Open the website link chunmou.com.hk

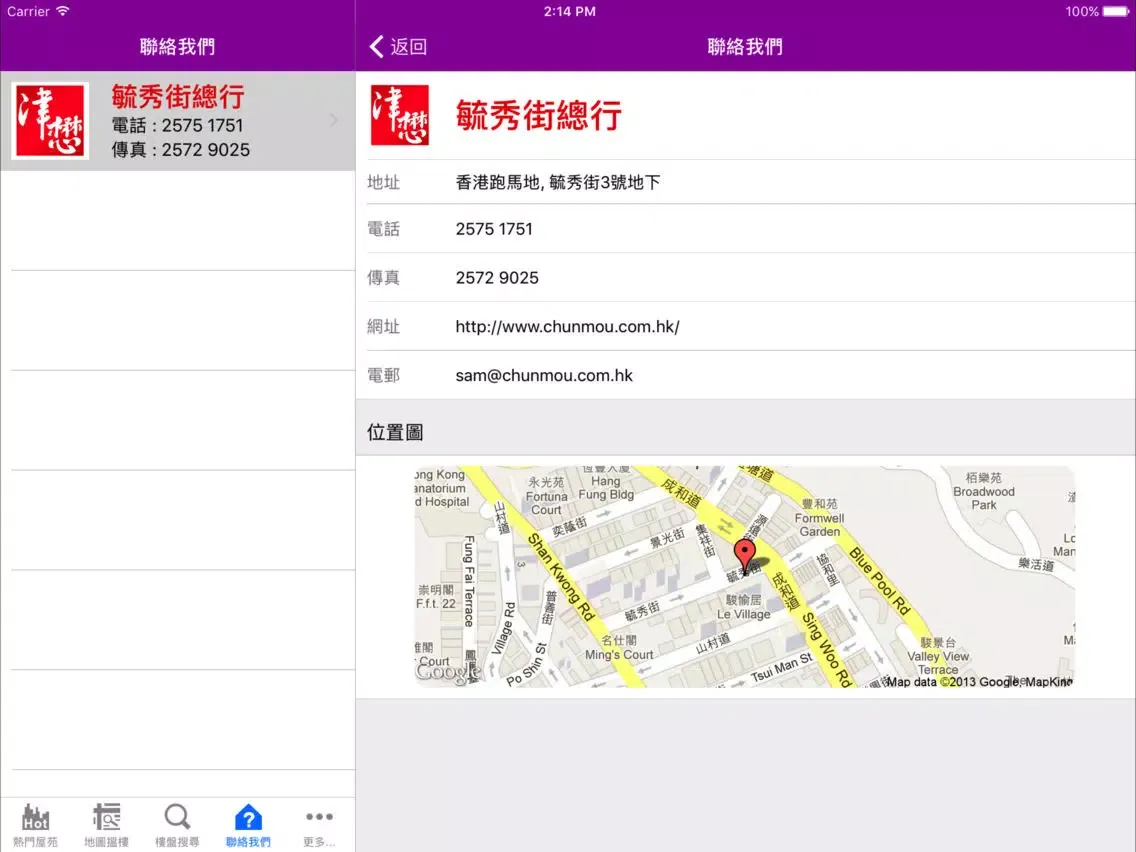click(x=566, y=326)
